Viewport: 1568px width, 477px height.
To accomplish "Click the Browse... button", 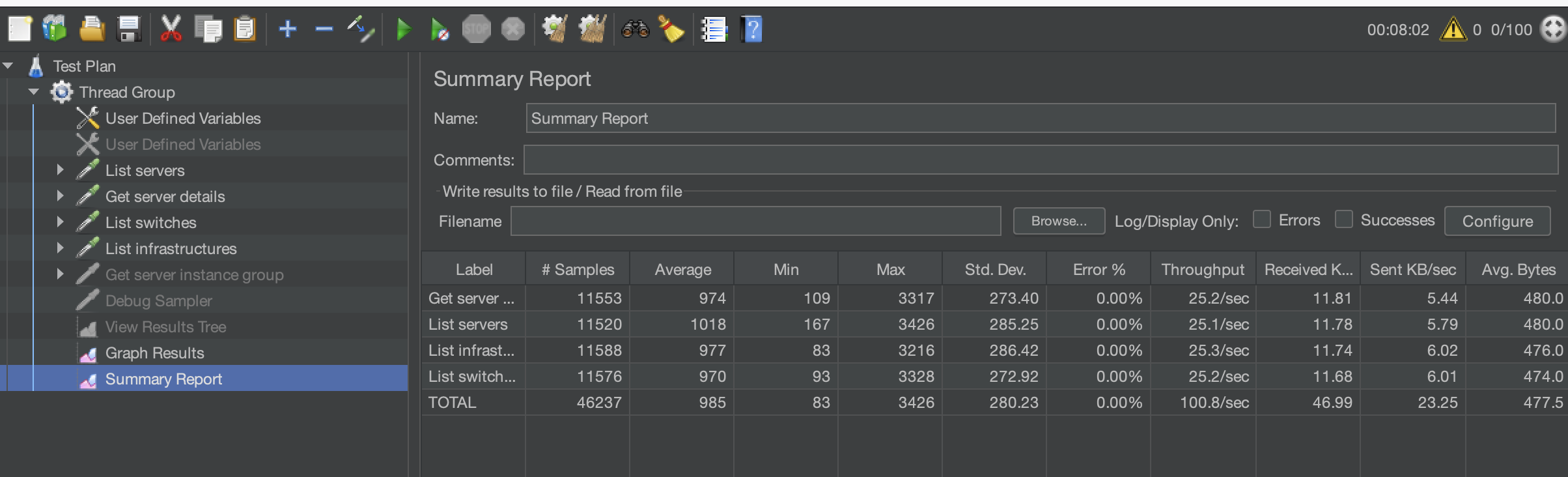I will tap(1059, 221).
